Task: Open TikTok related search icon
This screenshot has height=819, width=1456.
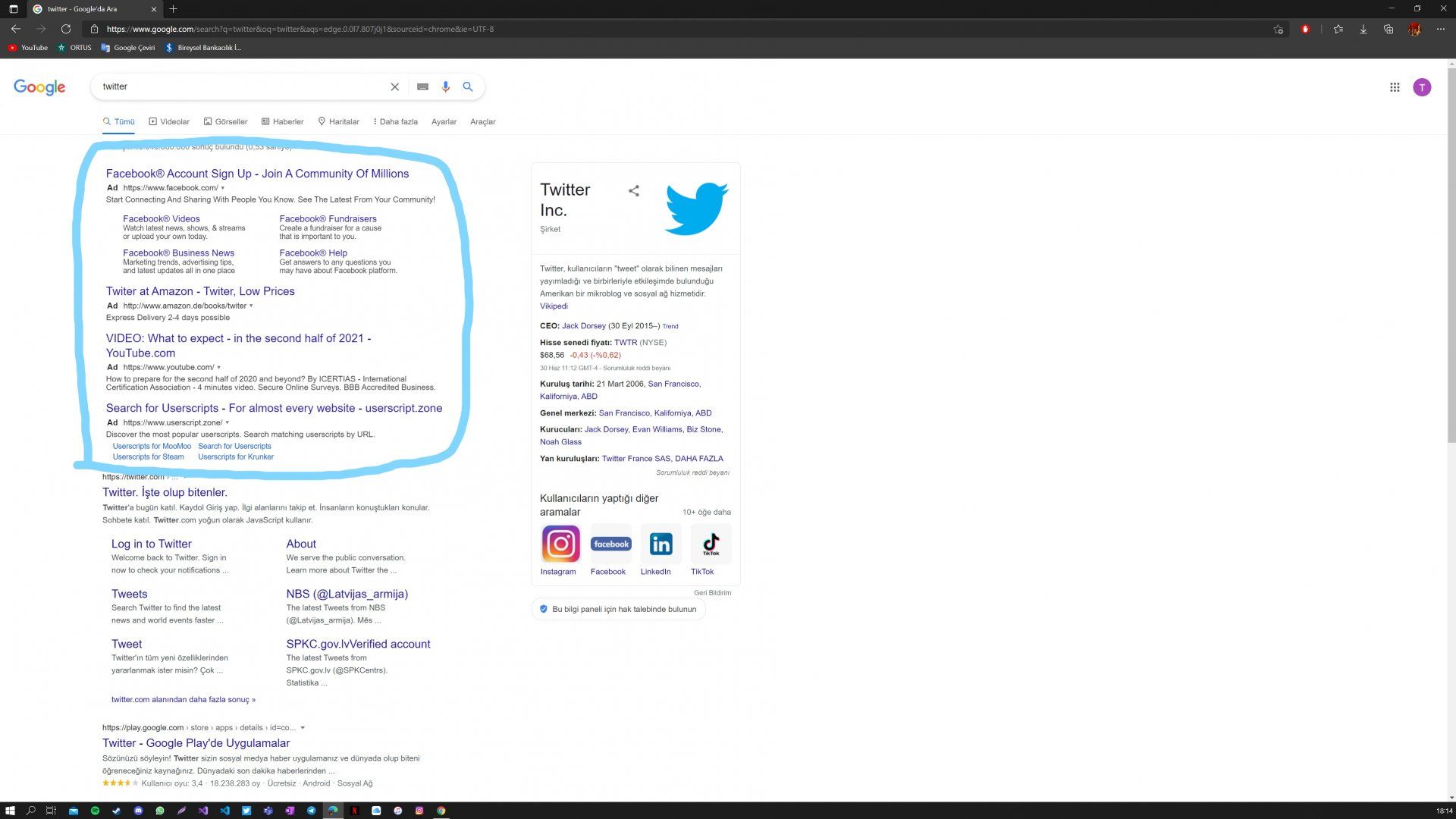Action: pos(711,544)
